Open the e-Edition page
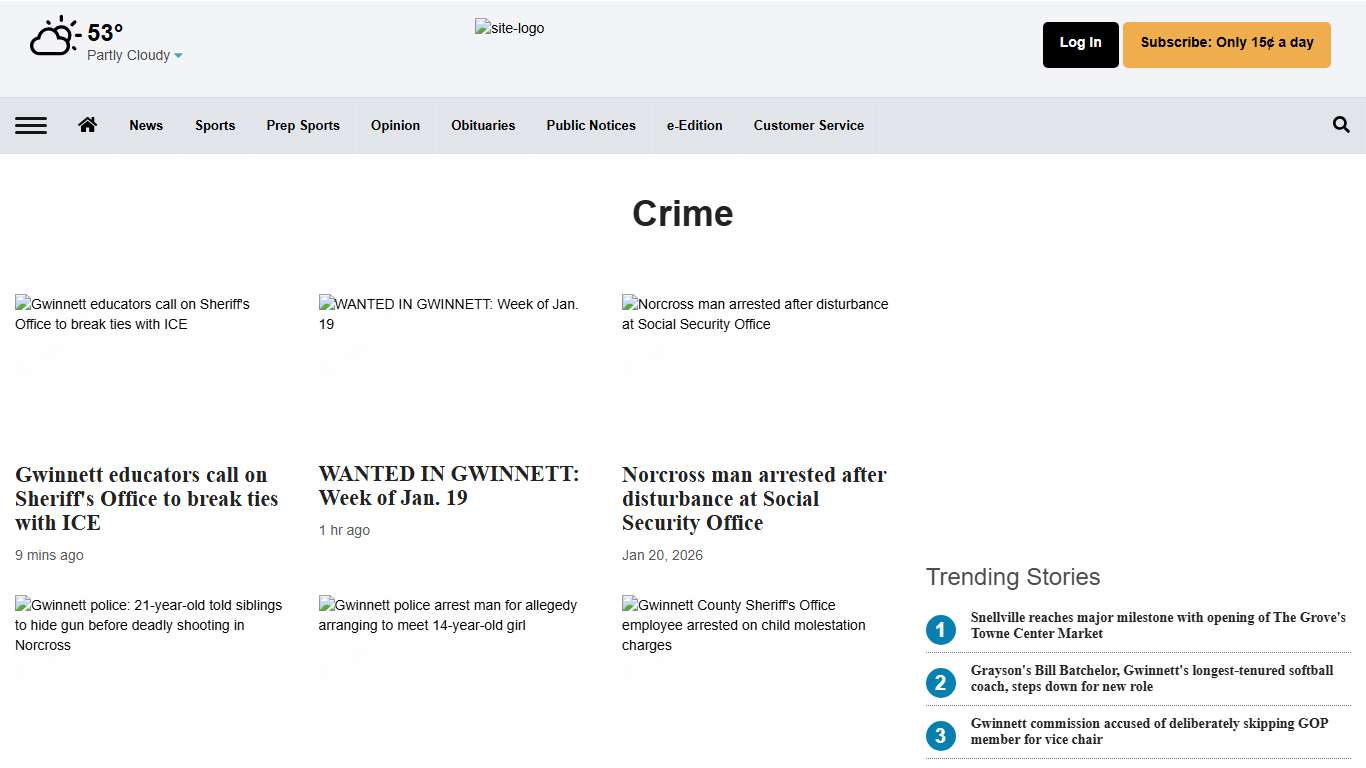Screen dimensions: 1366x768 click(x=694, y=125)
